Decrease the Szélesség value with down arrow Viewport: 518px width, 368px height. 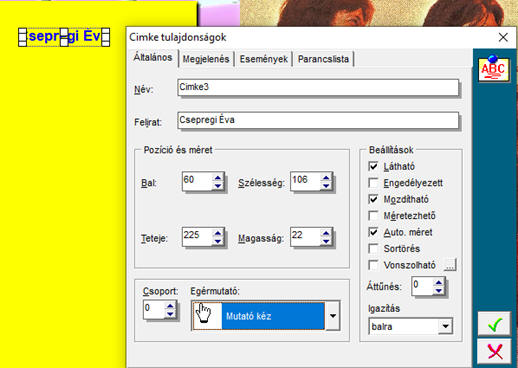[x=326, y=186]
